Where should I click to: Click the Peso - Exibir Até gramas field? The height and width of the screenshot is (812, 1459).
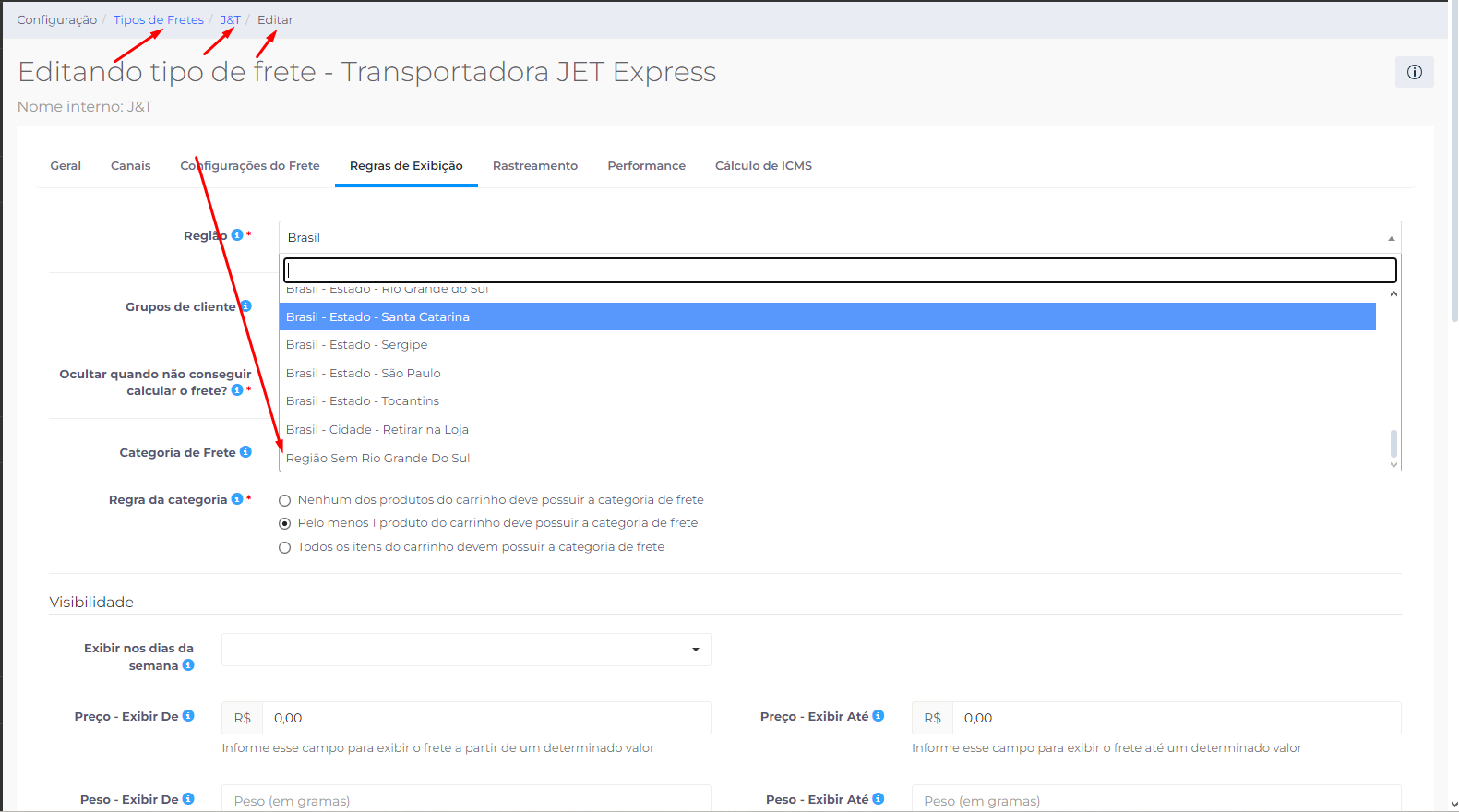point(1156,799)
